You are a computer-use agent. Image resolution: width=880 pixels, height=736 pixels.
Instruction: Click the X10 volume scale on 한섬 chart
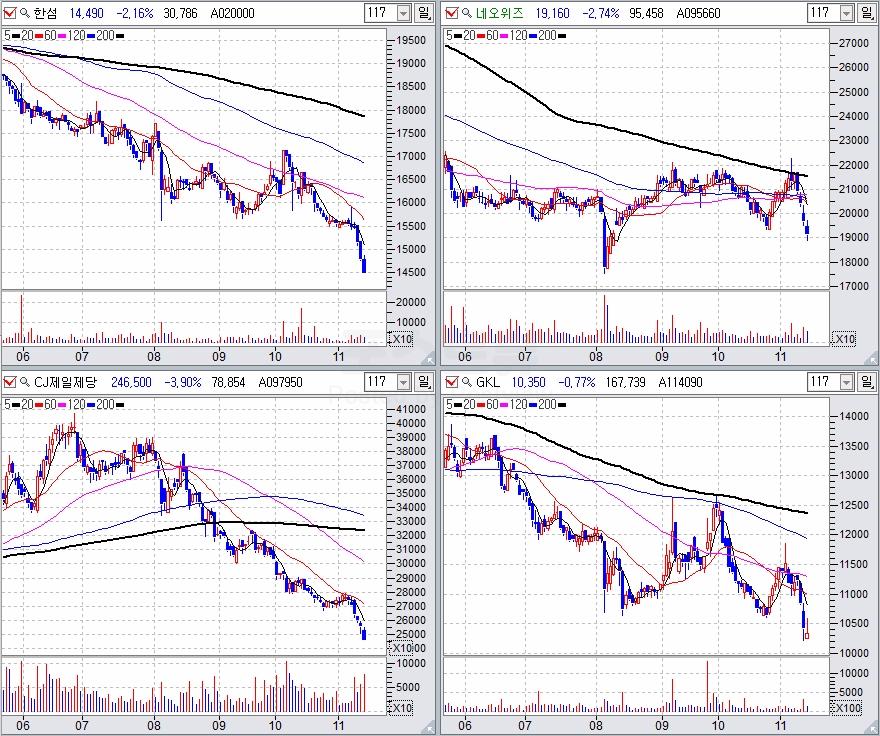tap(399, 339)
